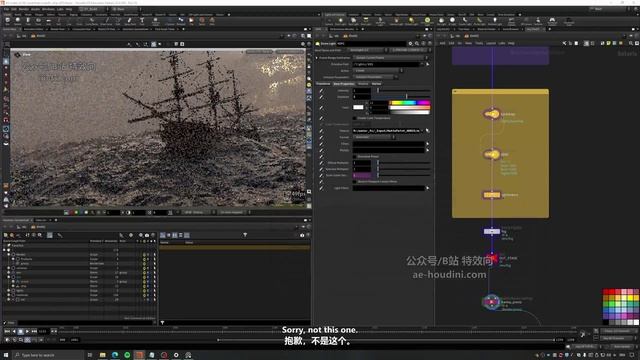The image size is (640, 360).
Task: Click the current frame number field
Action: (43, 331)
